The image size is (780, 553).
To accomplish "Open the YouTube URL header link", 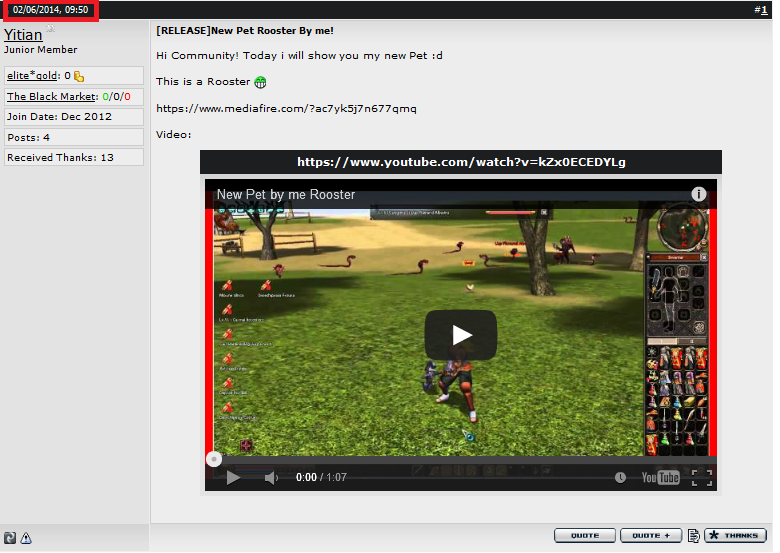I will [461, 162].
